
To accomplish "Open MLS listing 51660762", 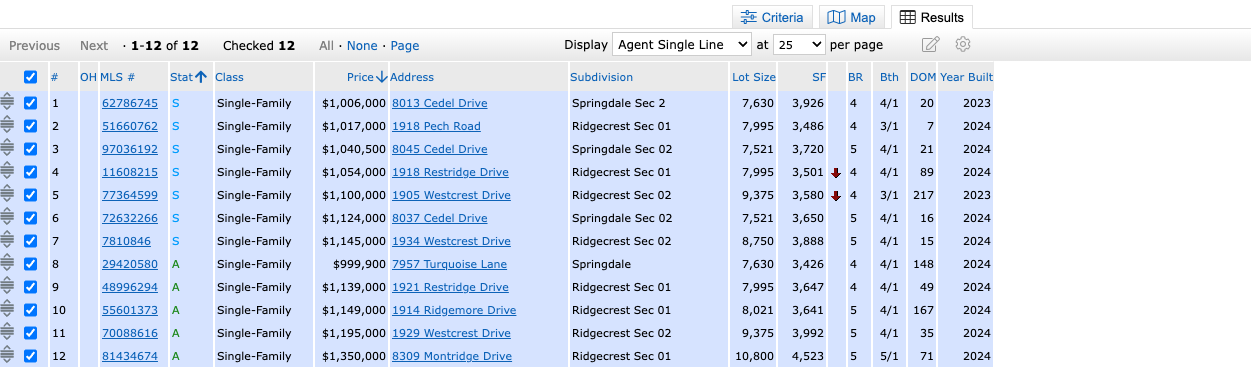I will click(x=130, y=126).
